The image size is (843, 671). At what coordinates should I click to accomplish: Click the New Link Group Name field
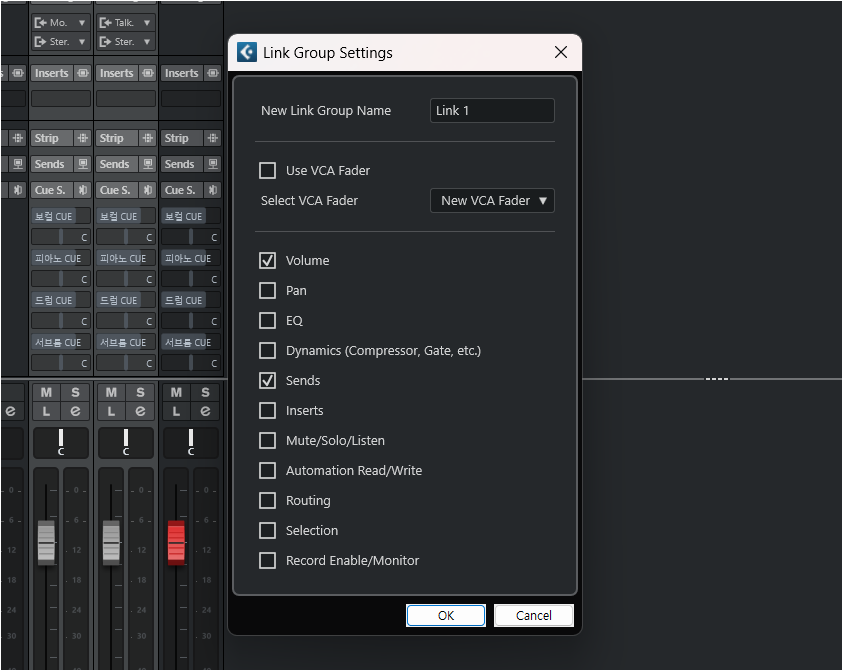pyautogui.click(x=492, y=111)
